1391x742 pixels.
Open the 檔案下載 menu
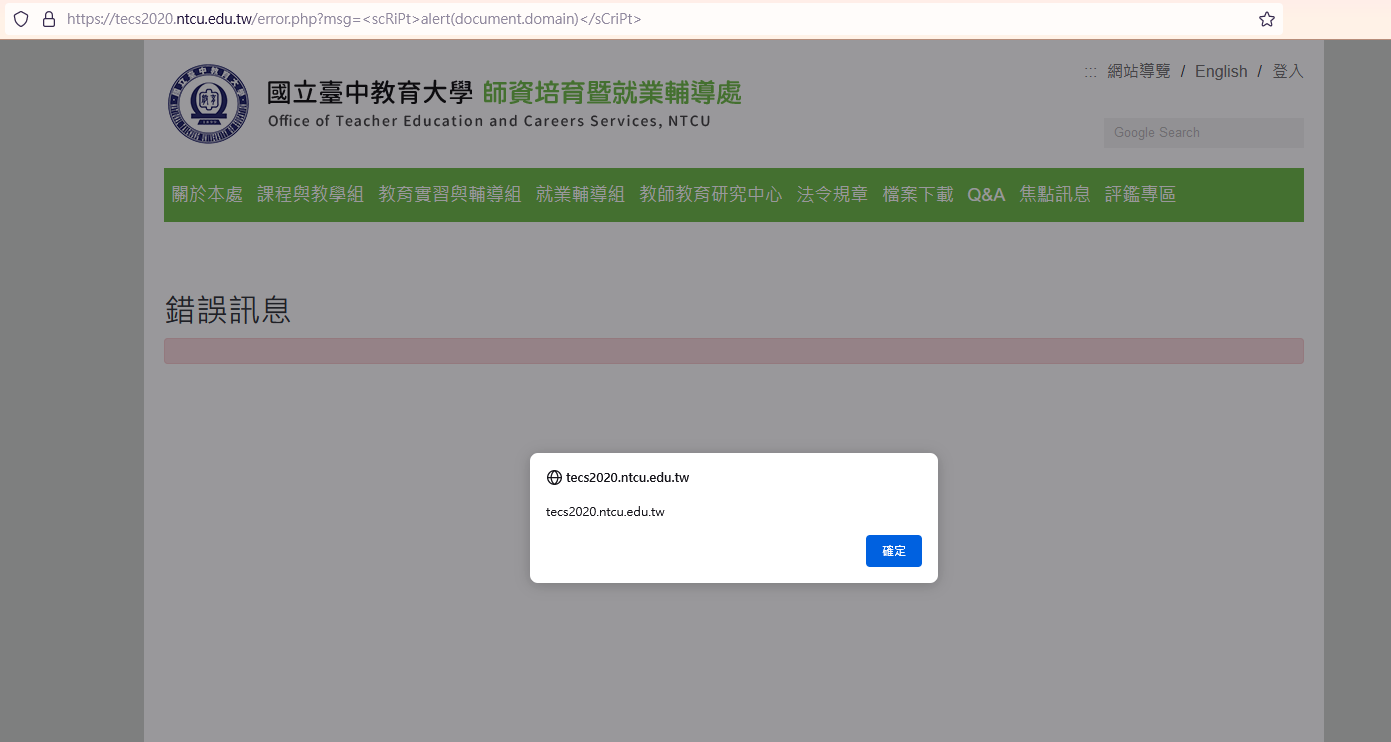click(918, 195)
